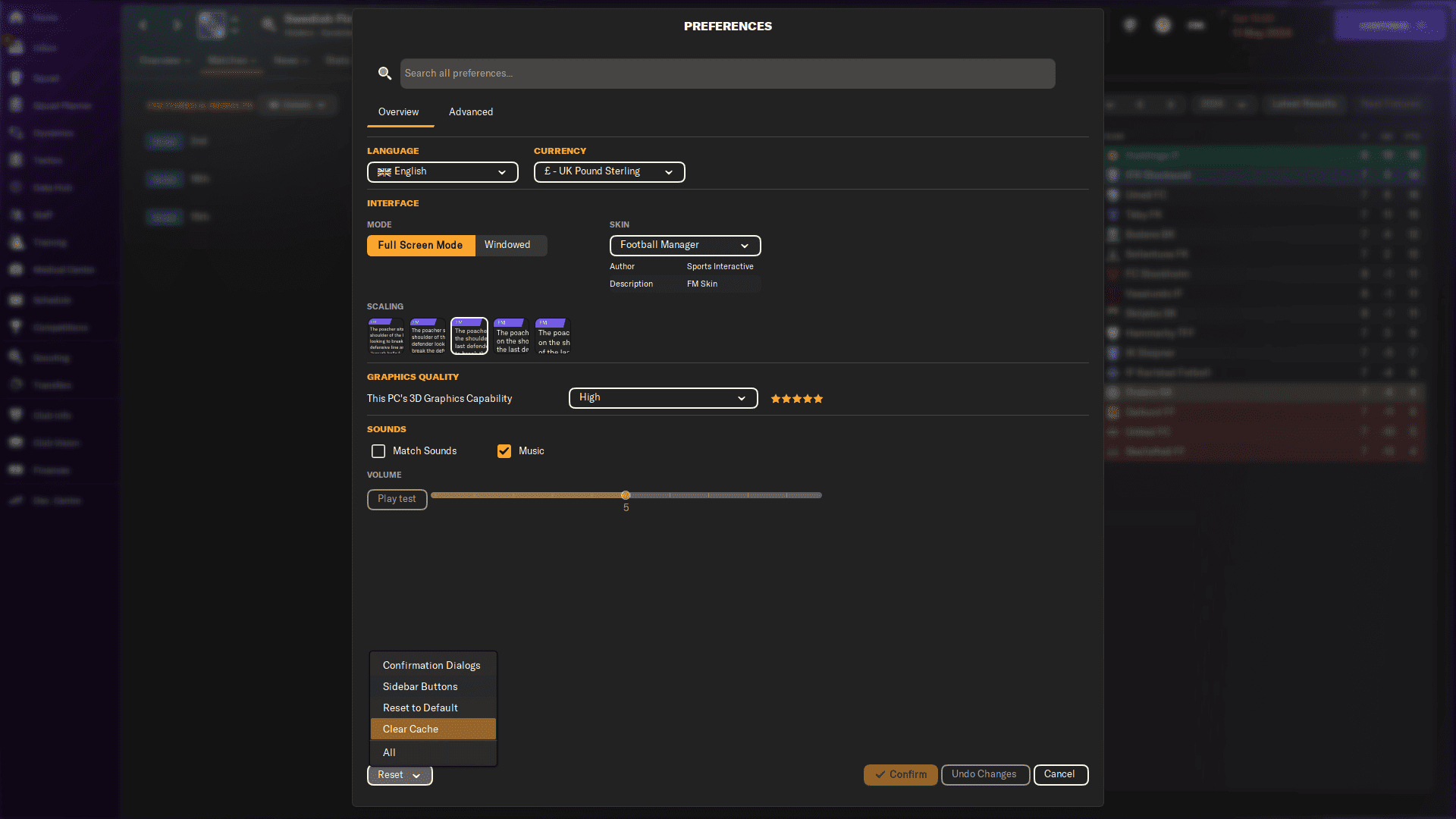Click the FM Skin description value

click(x=702, y=284)
